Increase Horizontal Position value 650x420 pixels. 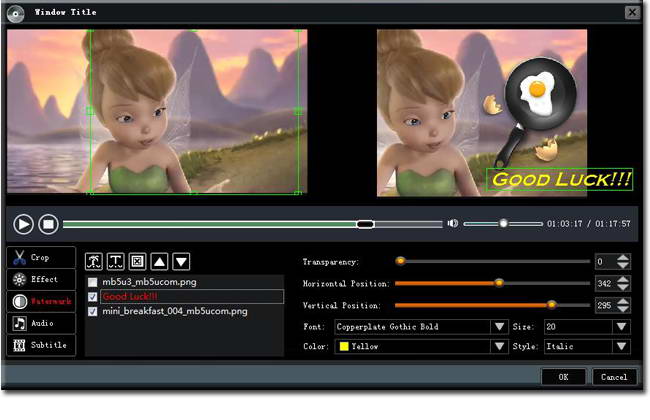(x=622, y=280)
